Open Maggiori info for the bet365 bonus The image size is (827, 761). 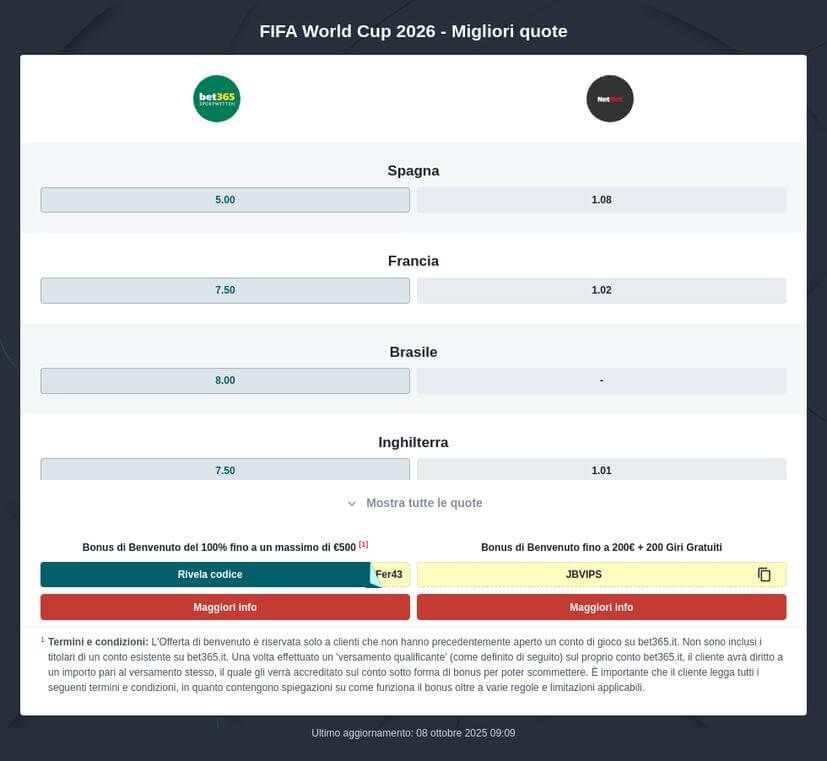(225, 607)
